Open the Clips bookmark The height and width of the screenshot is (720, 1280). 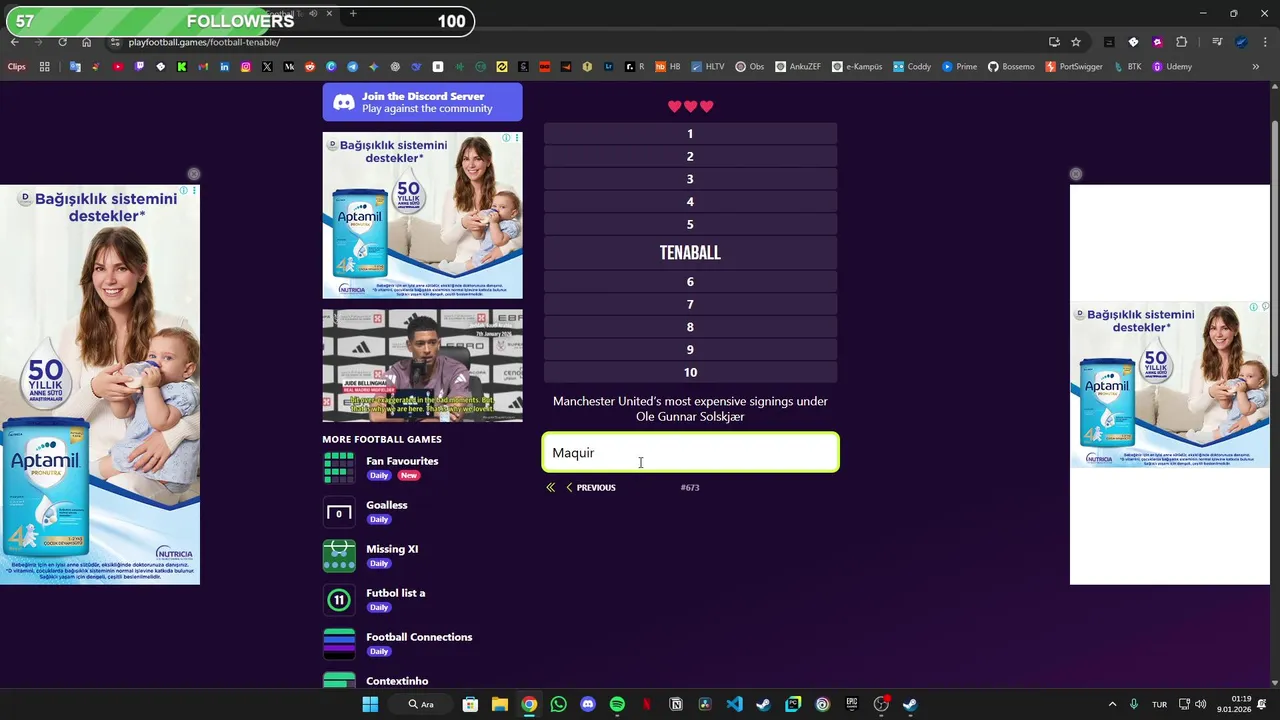17,67
